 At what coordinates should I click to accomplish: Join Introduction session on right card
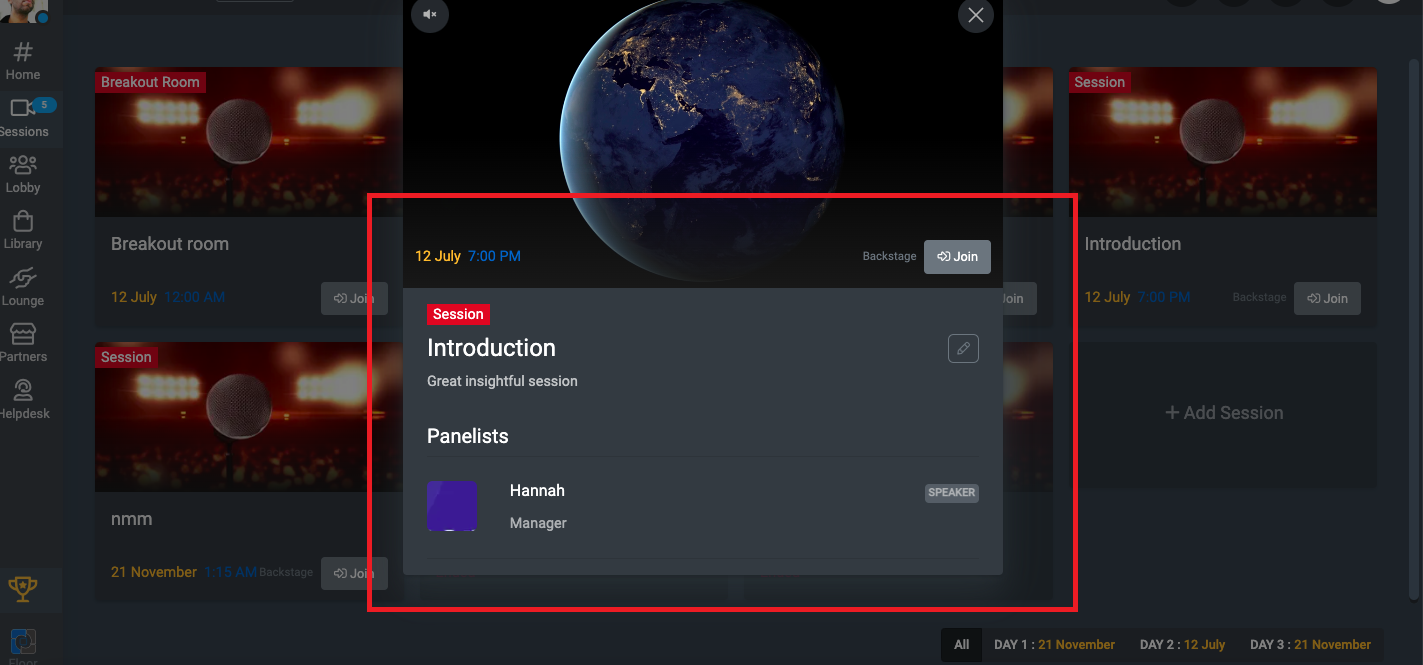coord(1327,298)
